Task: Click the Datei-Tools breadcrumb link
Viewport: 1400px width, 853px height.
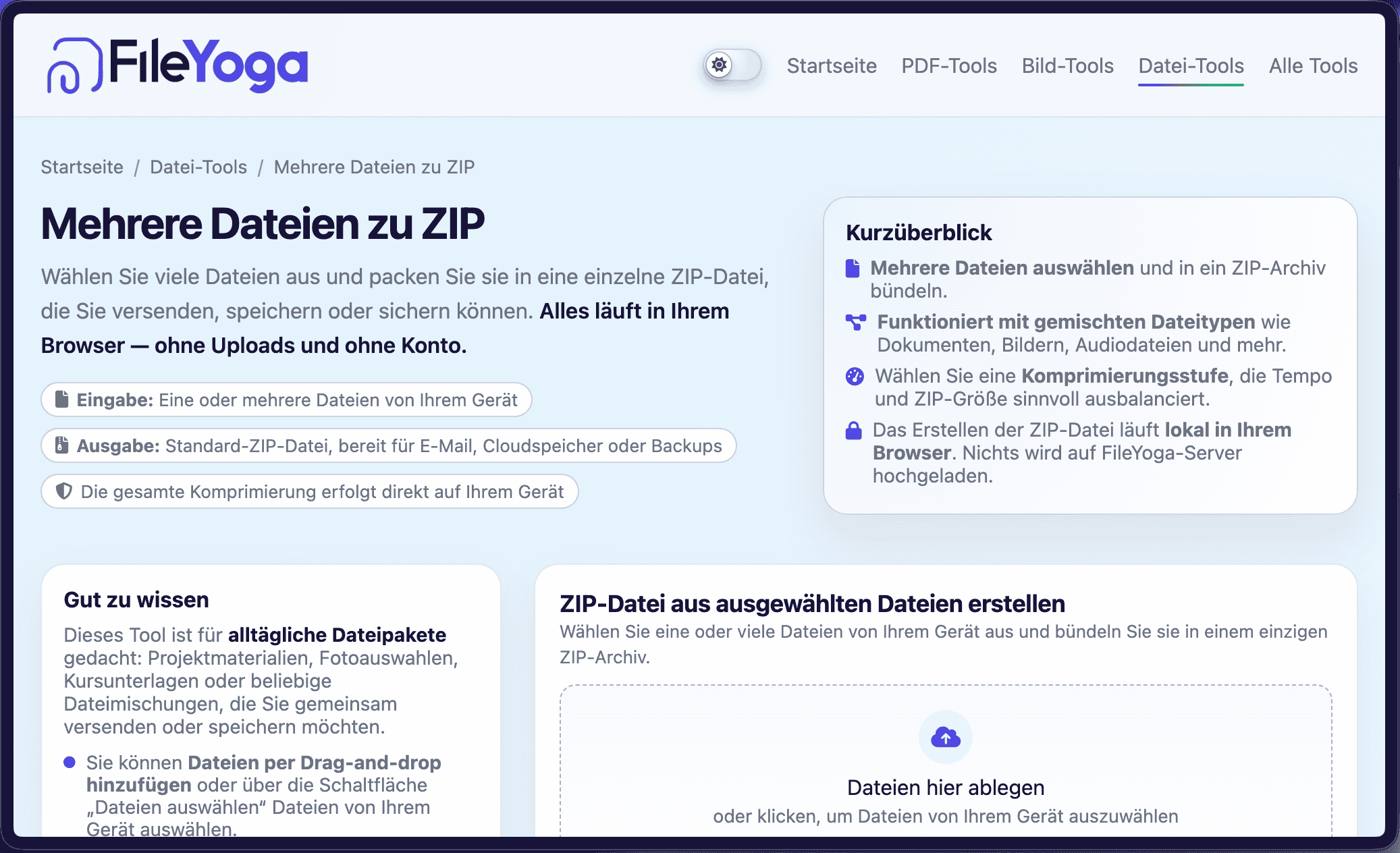Action: [x=198, y=167]
